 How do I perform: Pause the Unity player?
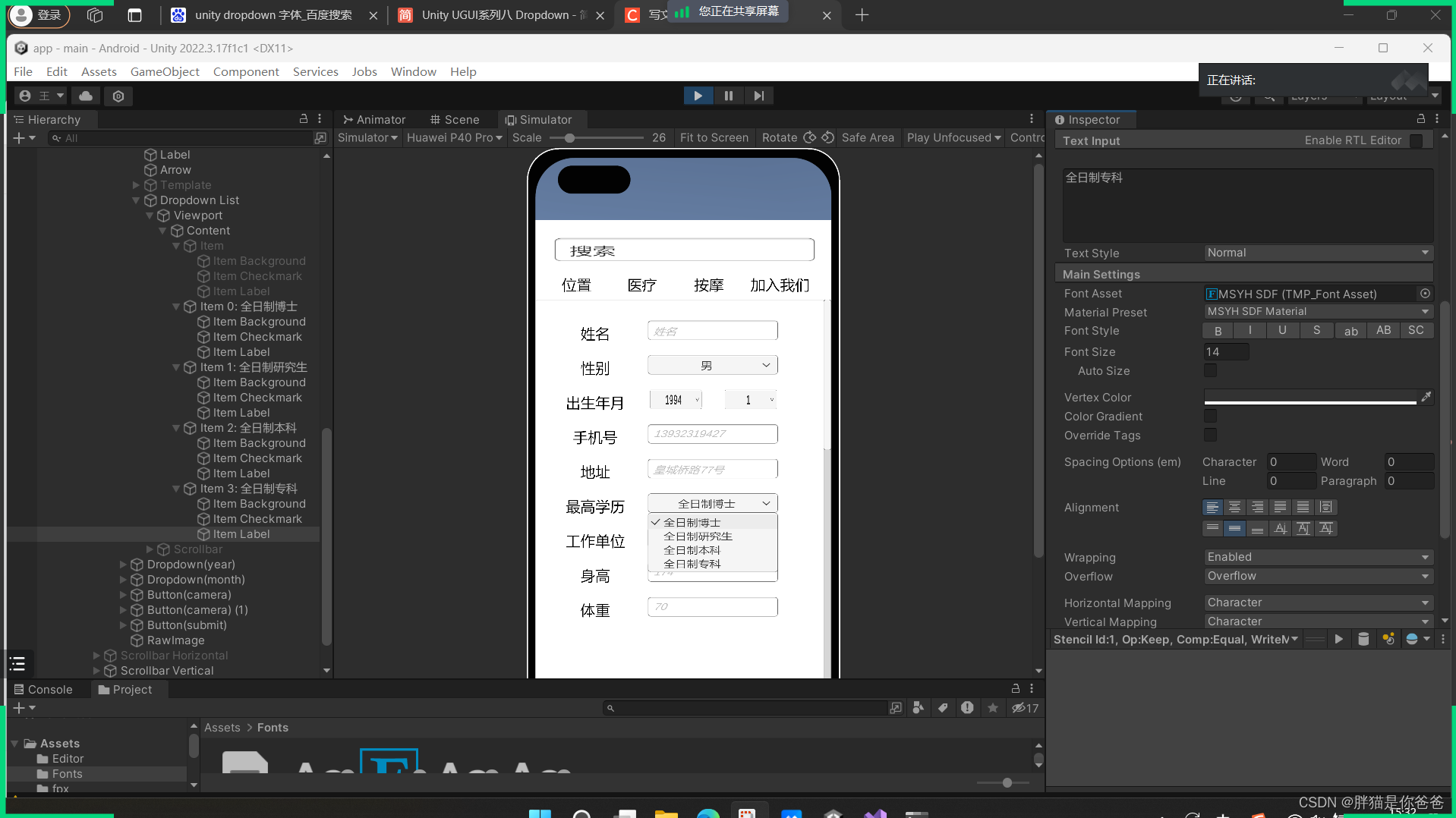click(729, 96)
